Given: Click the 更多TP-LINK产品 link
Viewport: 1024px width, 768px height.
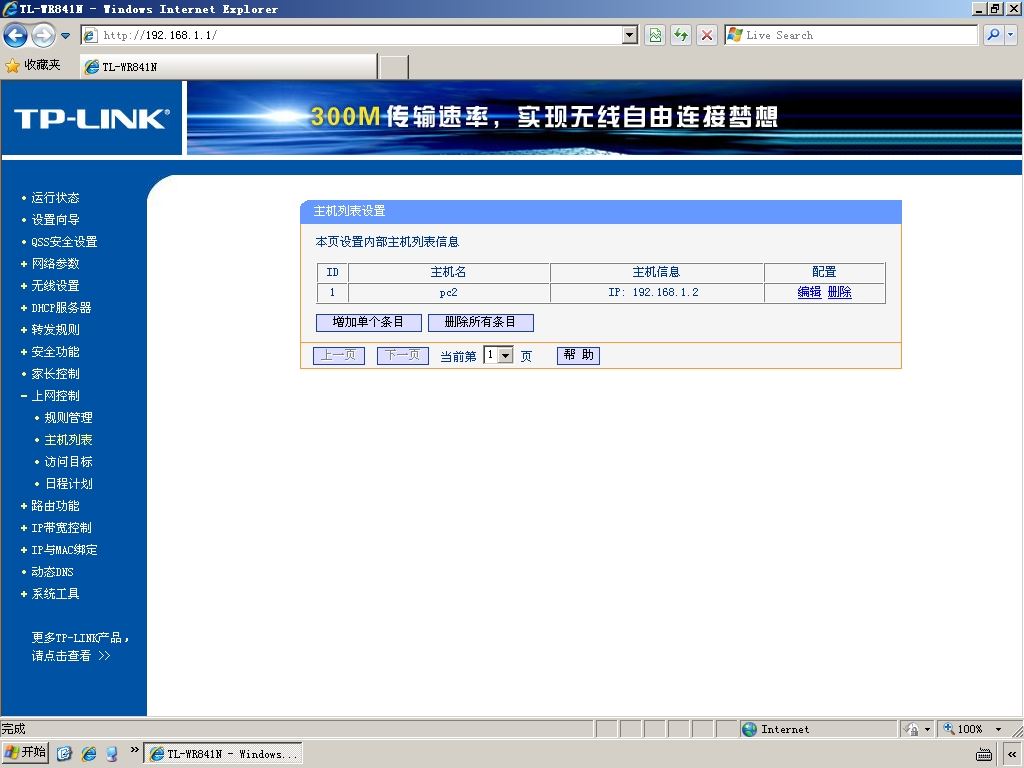Looking at the screenshot, I should pyautogui.click(x=80, y=647).
